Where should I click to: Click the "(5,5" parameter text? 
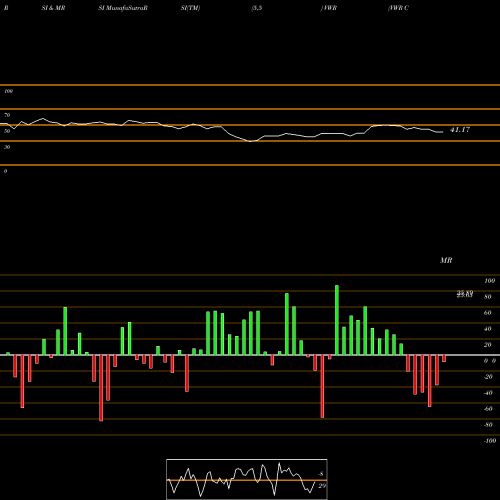pos(257,8)
